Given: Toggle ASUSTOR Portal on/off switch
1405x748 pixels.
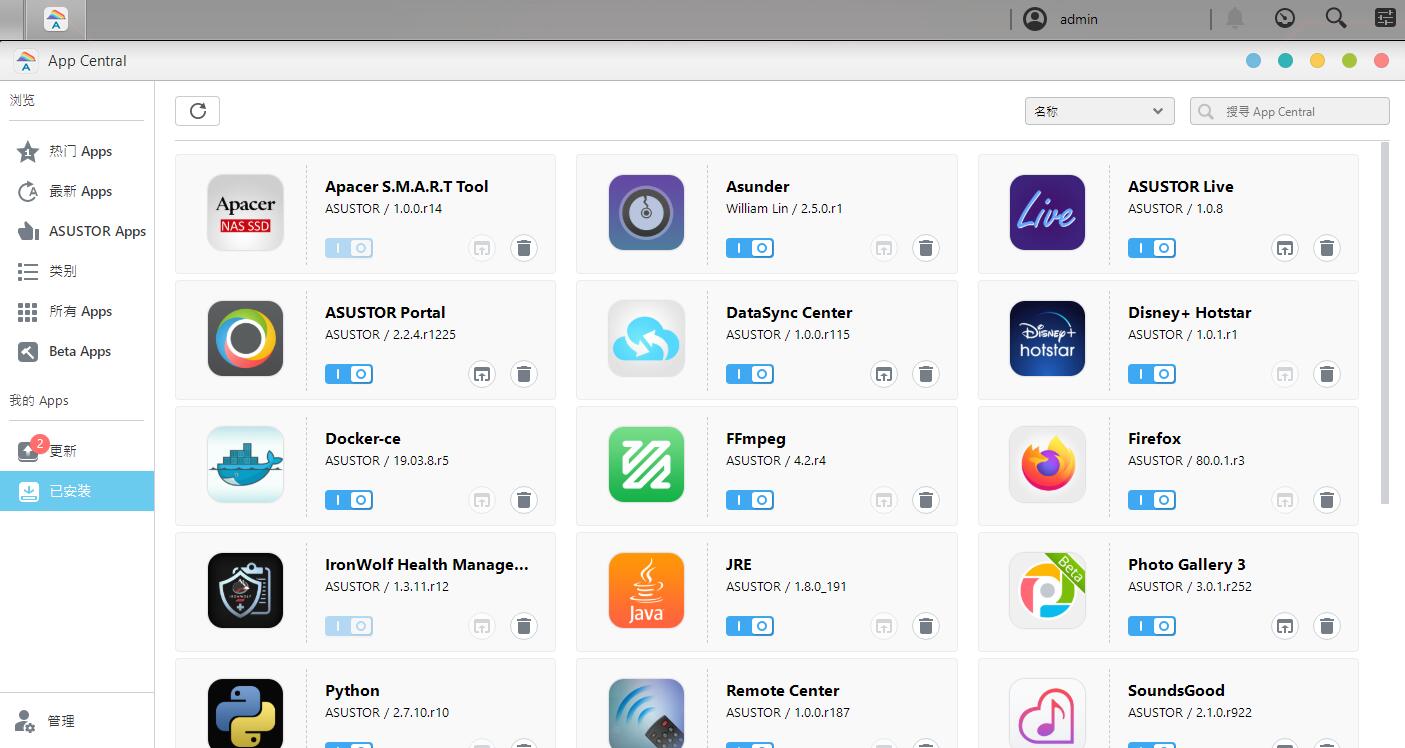Looking at the screenshot, I should pyautogui.click(x=349, y=374).
